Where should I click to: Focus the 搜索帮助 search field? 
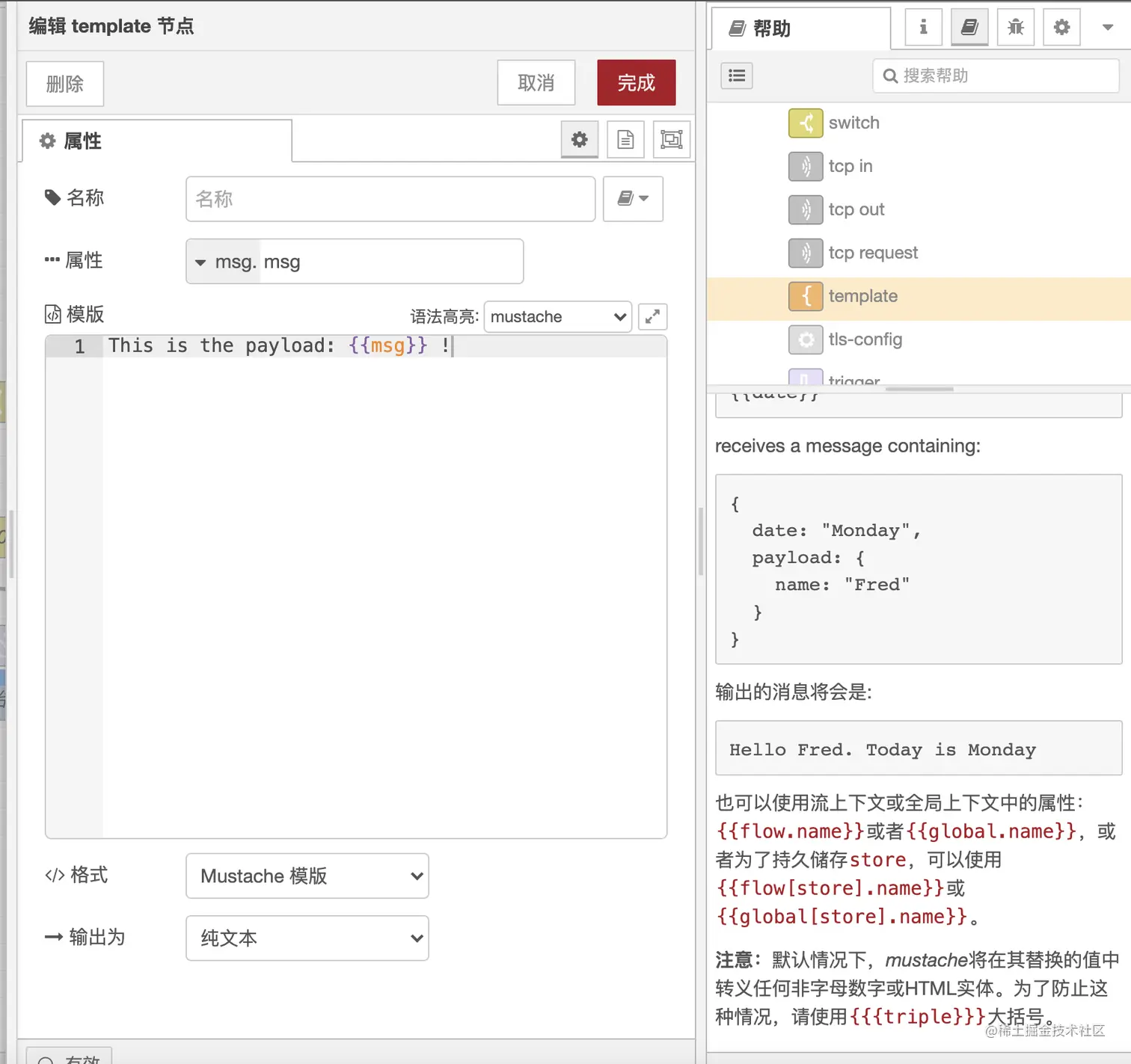pos(996,76)
